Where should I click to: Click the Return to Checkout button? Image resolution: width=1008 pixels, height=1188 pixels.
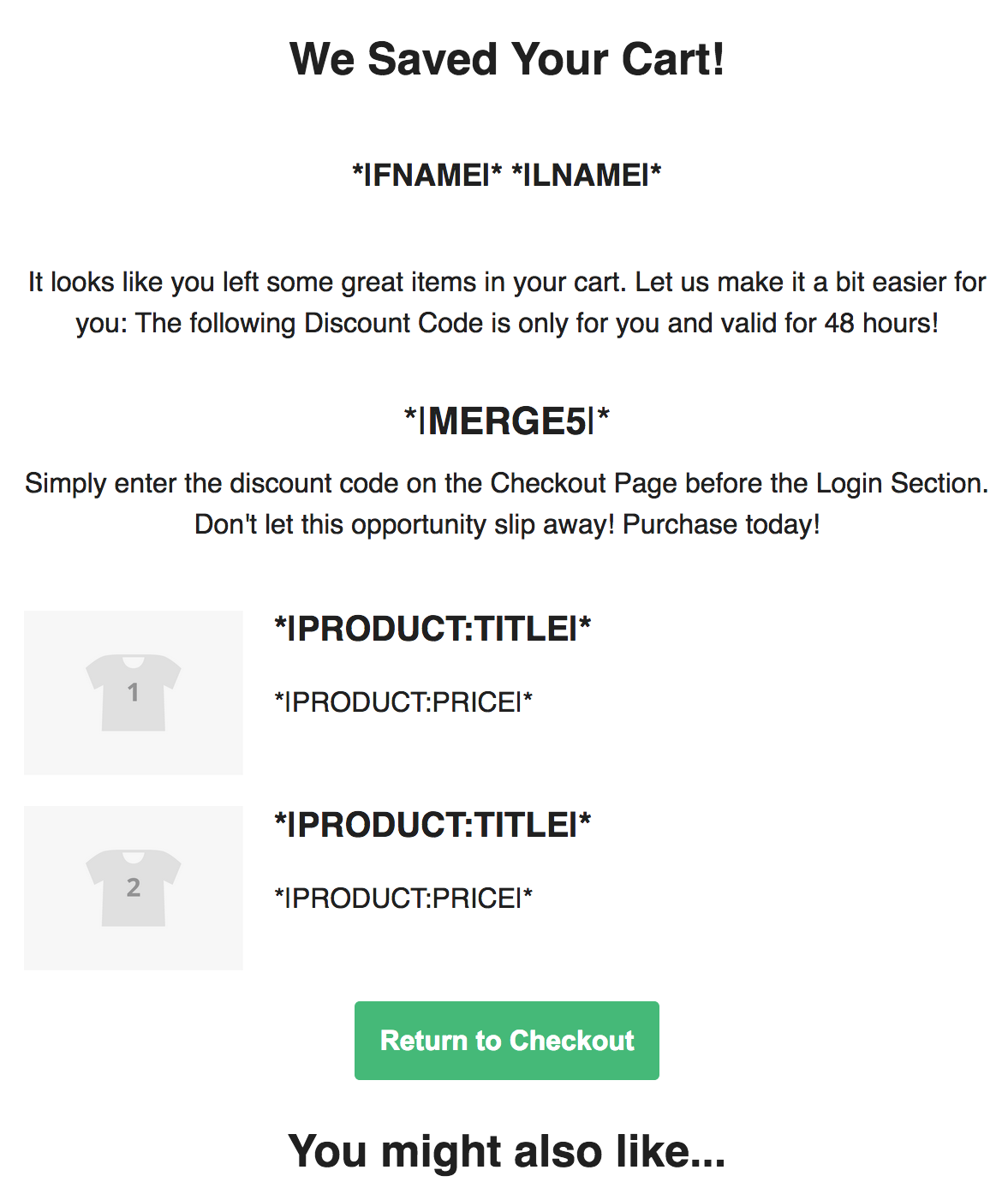[506, 1040]
